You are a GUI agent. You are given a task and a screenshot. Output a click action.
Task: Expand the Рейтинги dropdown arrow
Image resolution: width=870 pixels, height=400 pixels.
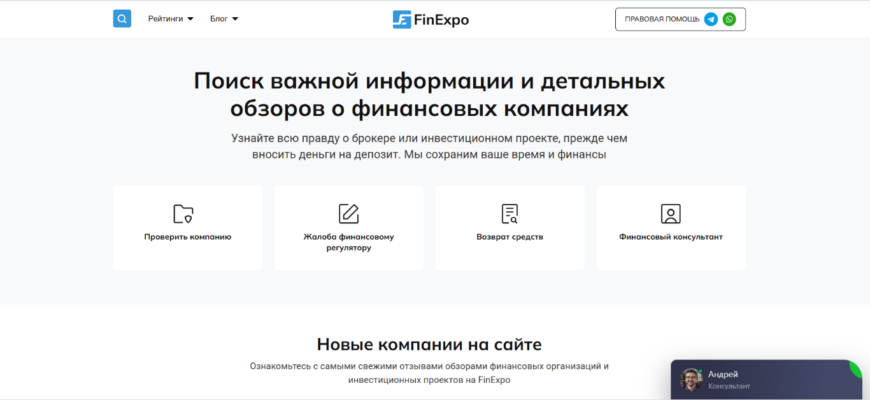[190, 19]
